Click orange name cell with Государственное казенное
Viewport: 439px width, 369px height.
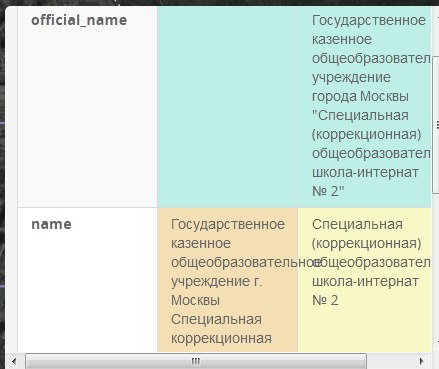[227, 280]
